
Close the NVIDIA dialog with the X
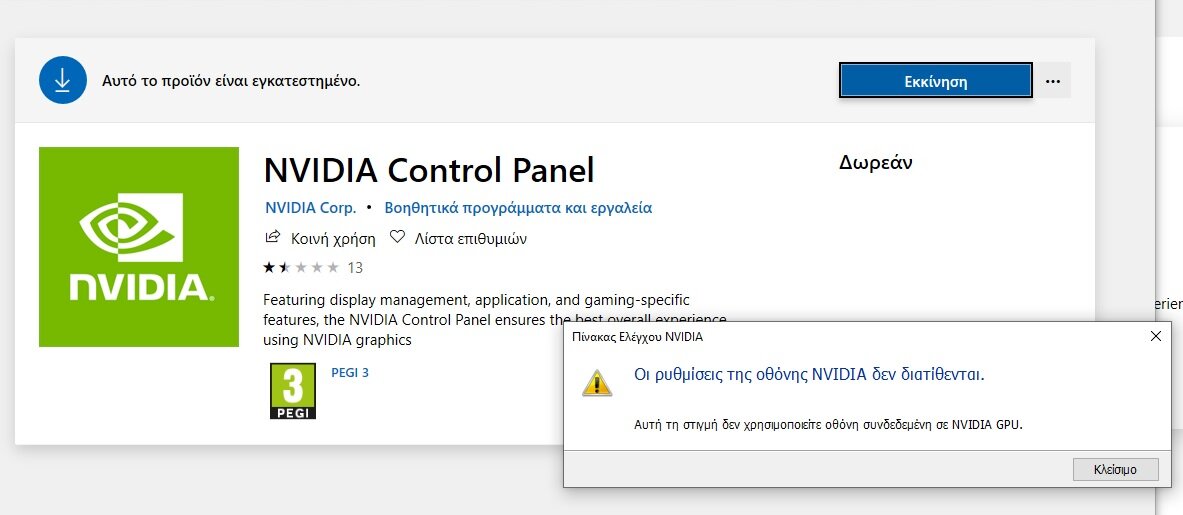point(1155,336)
